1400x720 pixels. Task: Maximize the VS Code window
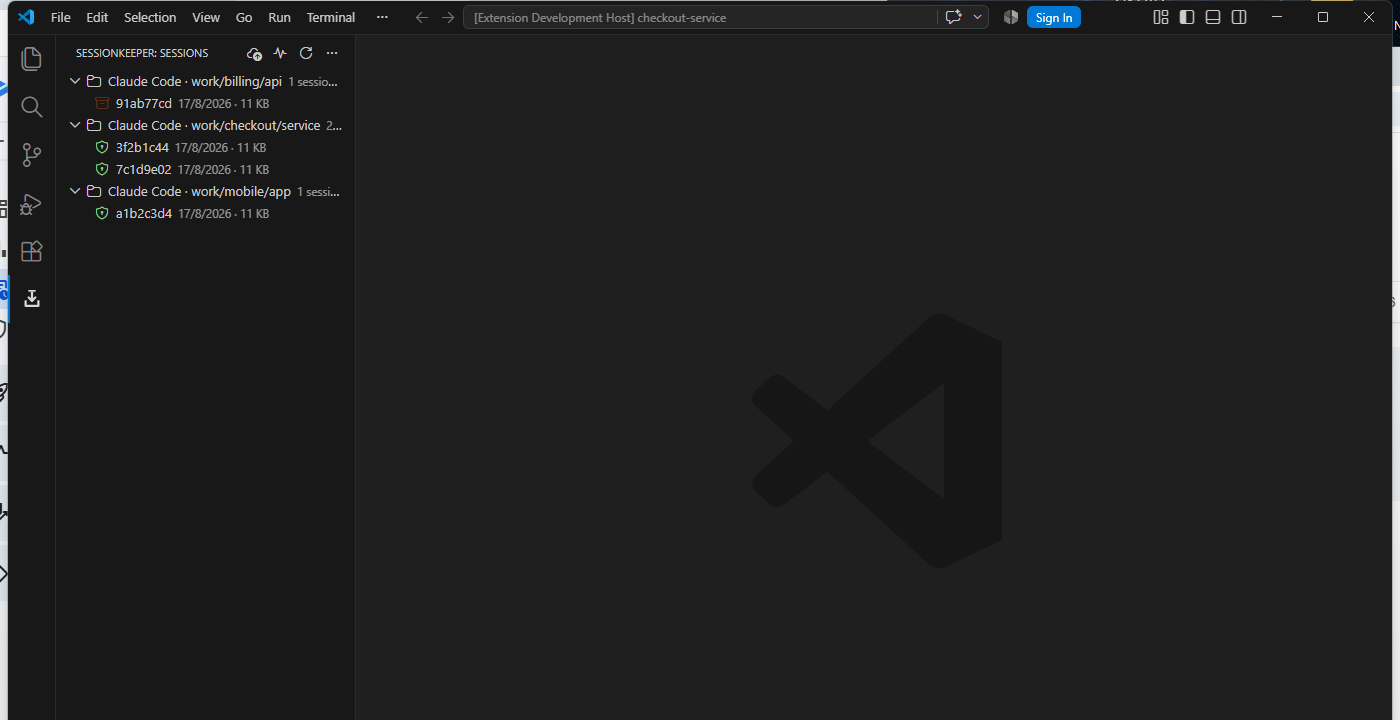1323,17
